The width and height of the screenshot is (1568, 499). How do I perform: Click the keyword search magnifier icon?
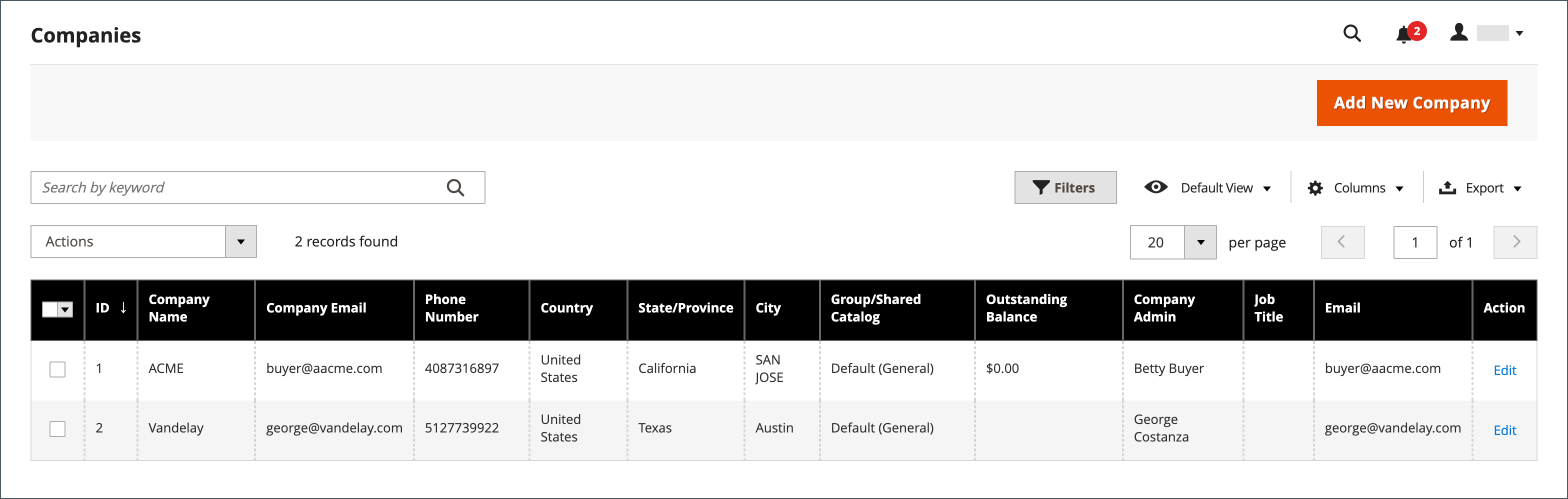coord(455,188)
